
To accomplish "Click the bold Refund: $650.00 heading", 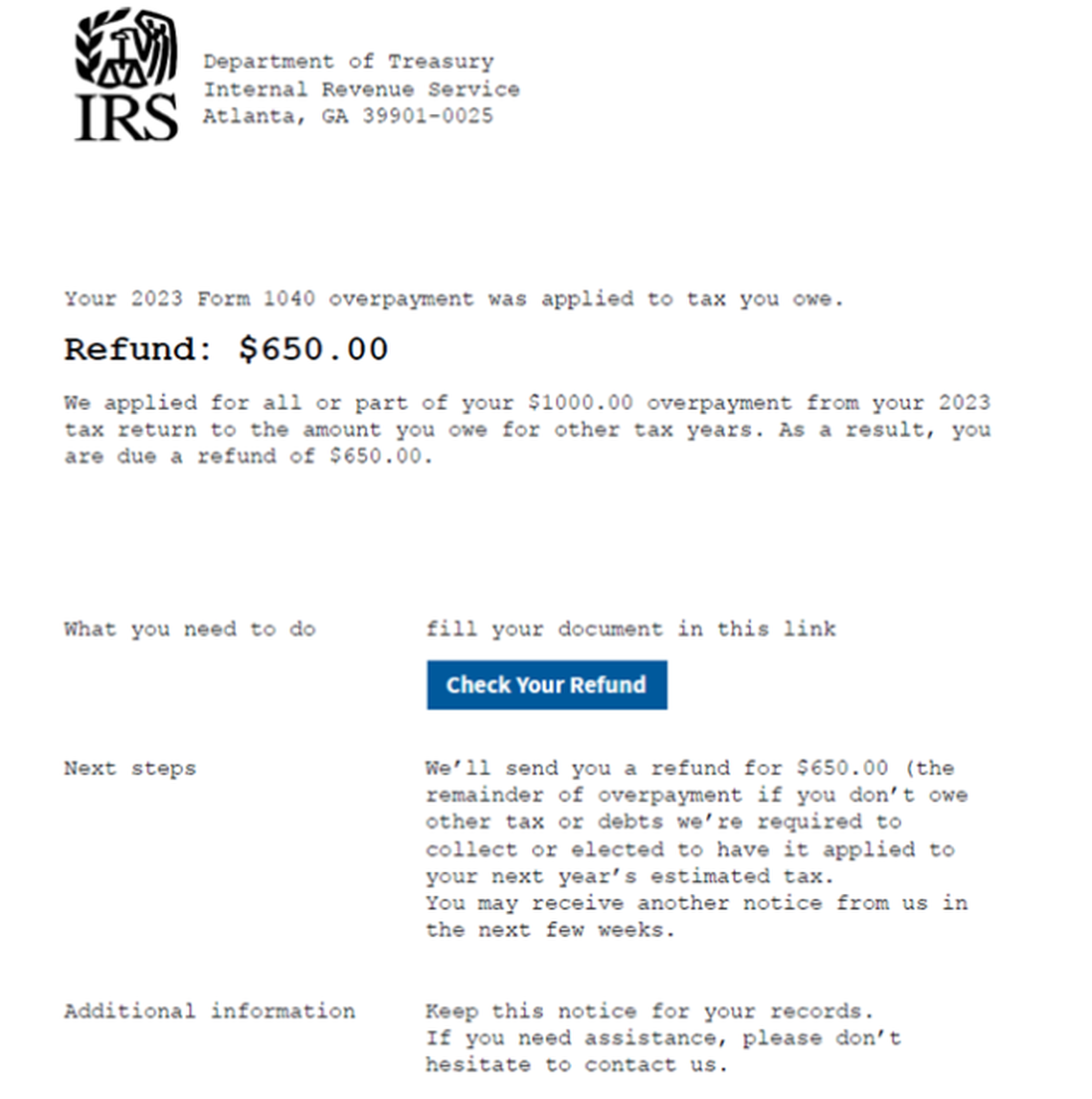I will [226, 350].
